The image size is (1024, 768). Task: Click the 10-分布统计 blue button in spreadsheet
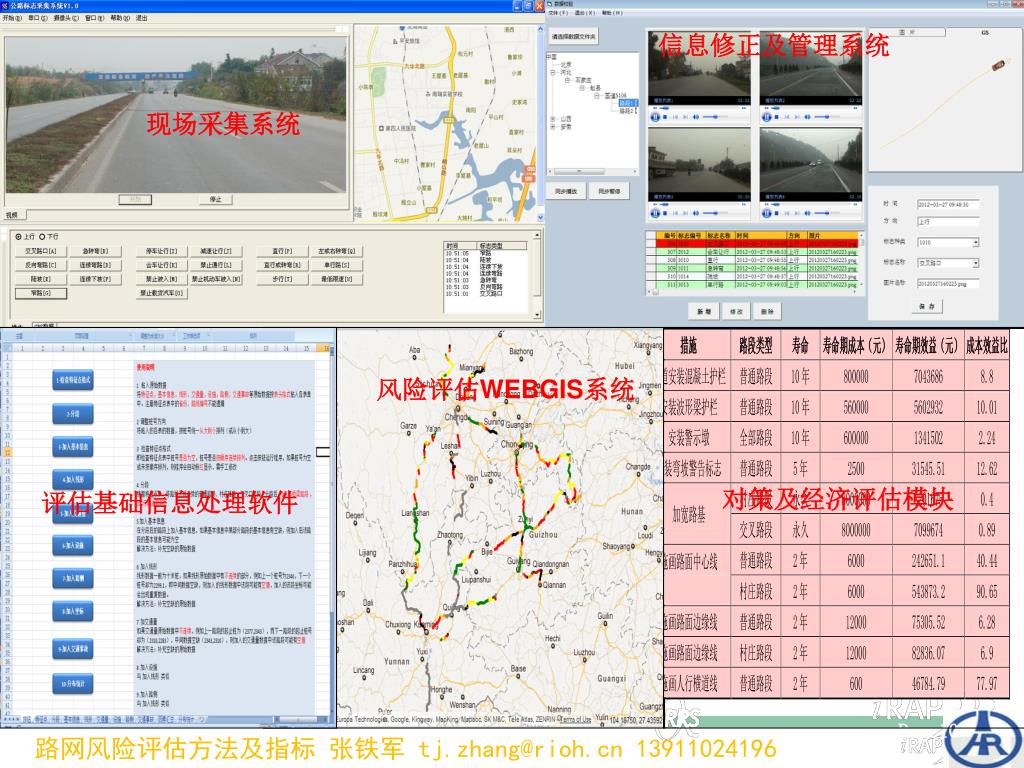(73, 683)
